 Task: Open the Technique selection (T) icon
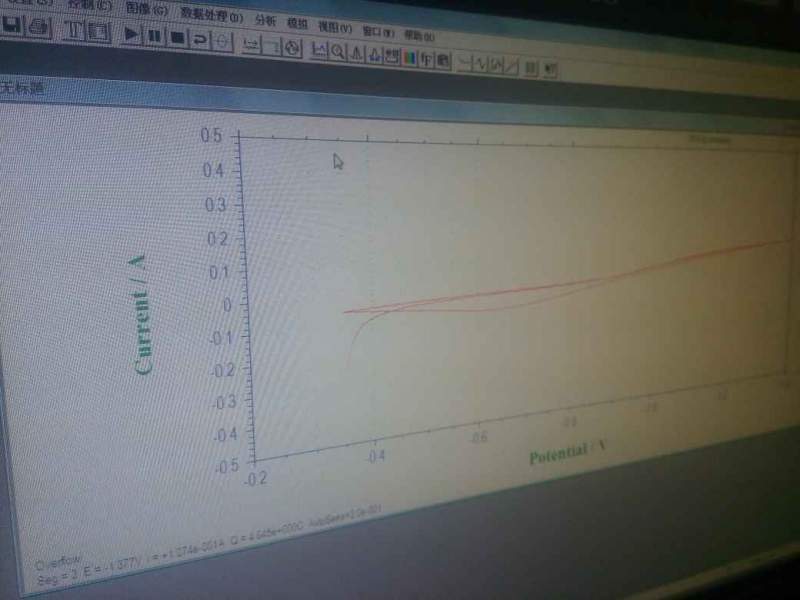(74, 30)
